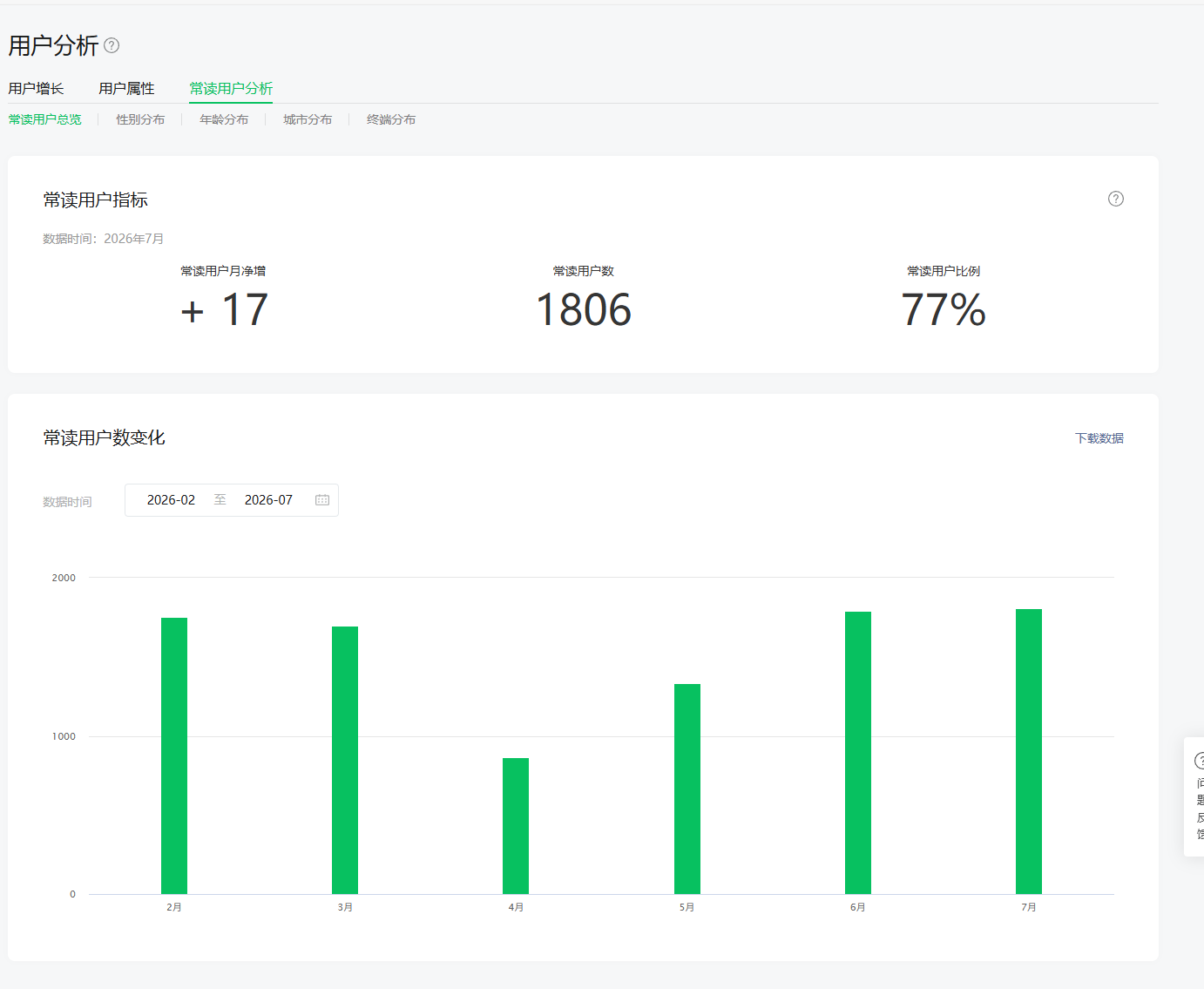This screenshot has width=1204, height=989.
Task: Click help icon beside 用户分析 title
Action: tap(112, 45)
